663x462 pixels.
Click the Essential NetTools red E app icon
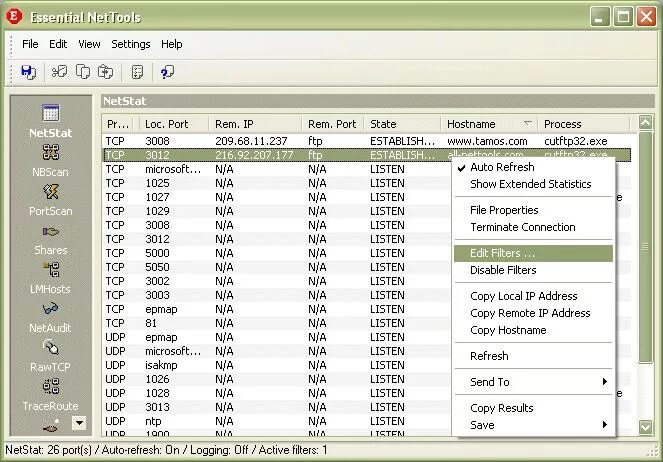coord(14,16)
